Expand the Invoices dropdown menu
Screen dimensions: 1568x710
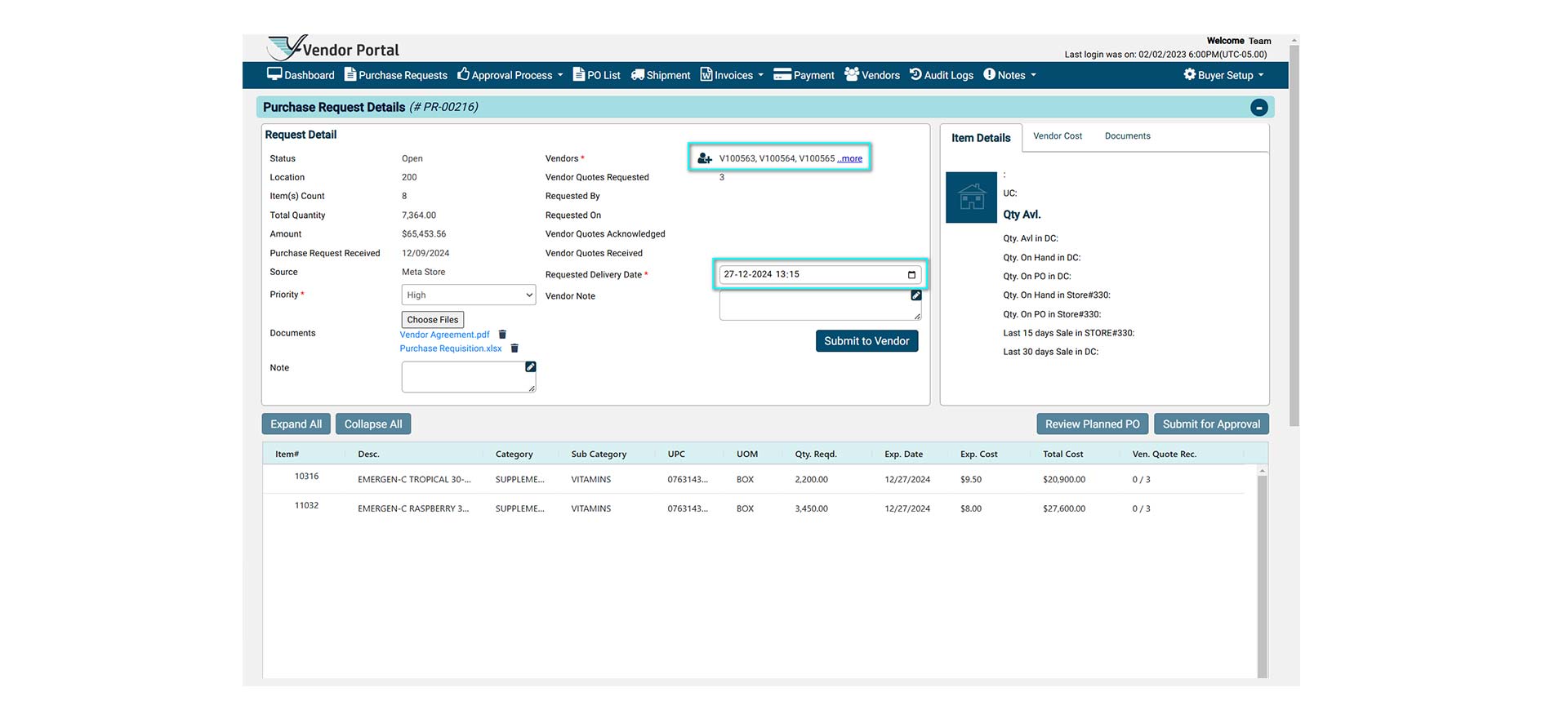(x=732, y=75)
